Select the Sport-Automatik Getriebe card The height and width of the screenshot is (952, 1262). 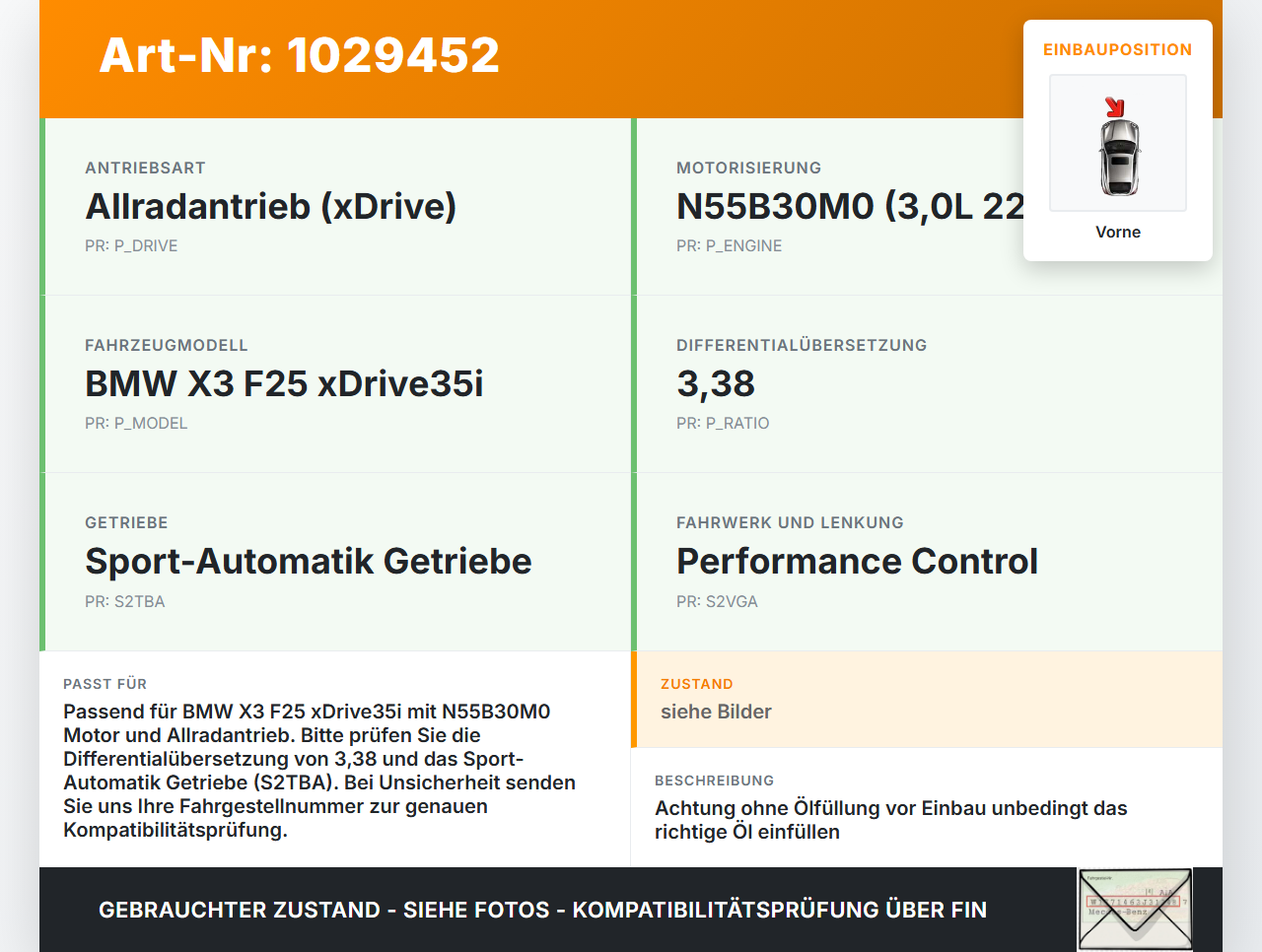coord(335,562)
